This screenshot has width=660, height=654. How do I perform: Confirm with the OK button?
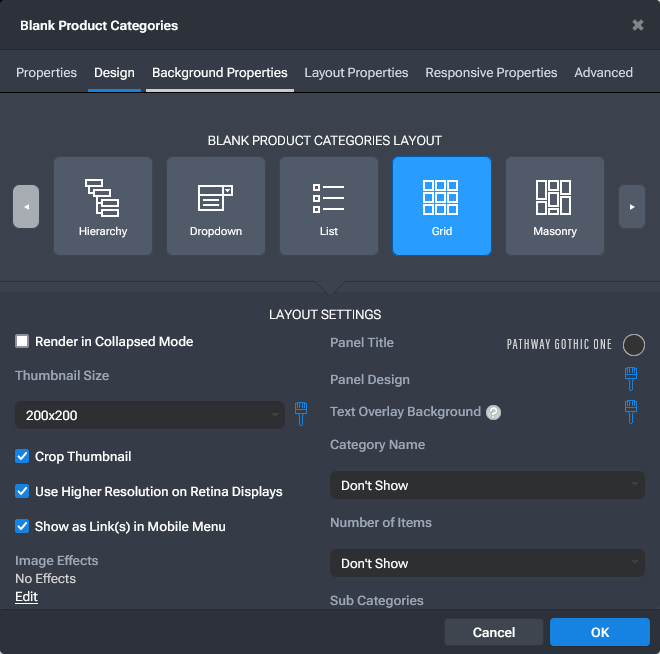pos(600,632)
